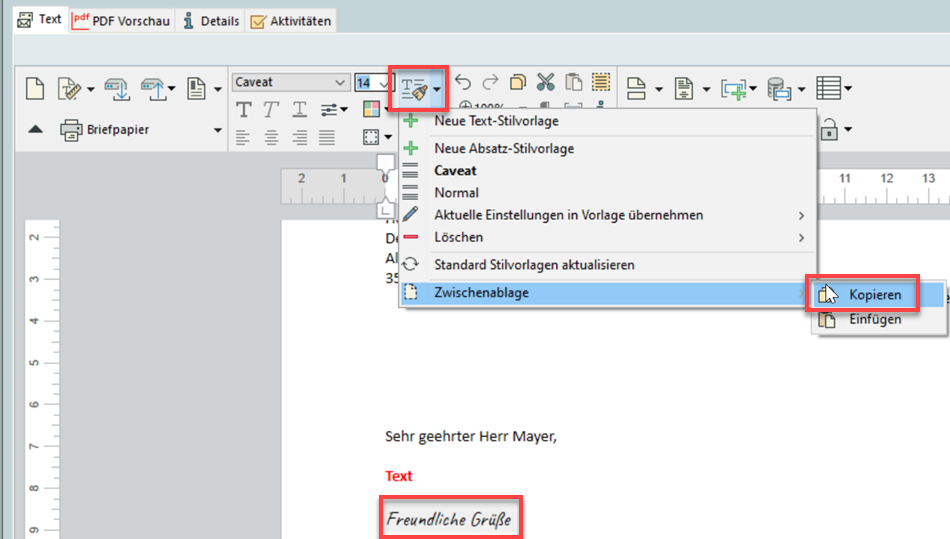Click the style template paintbrush icon
This screenshot has height=539, width=950.
413,88
